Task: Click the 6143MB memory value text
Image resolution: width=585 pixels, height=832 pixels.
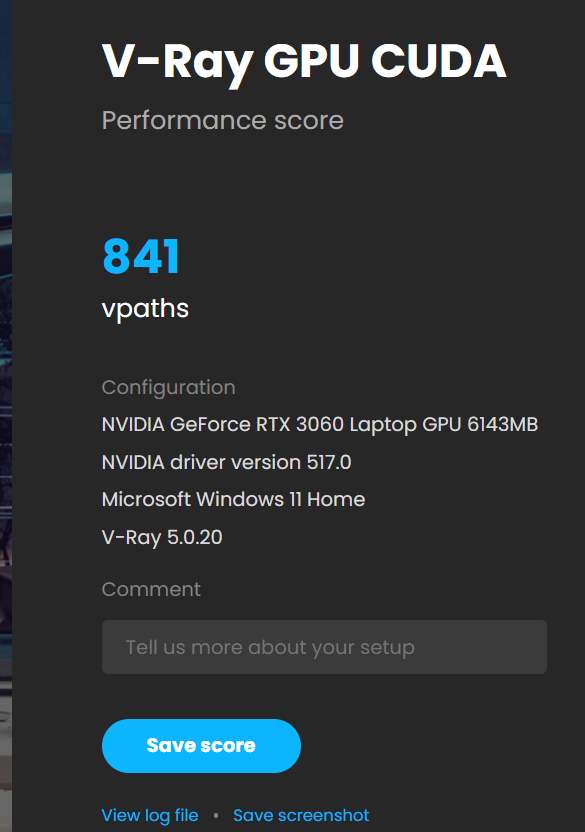Action: 503,424
